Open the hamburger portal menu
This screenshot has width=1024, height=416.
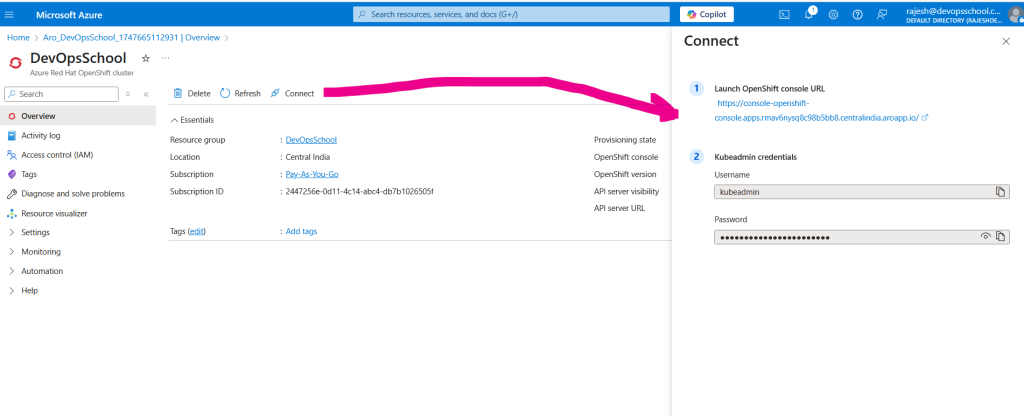[12, 15]
